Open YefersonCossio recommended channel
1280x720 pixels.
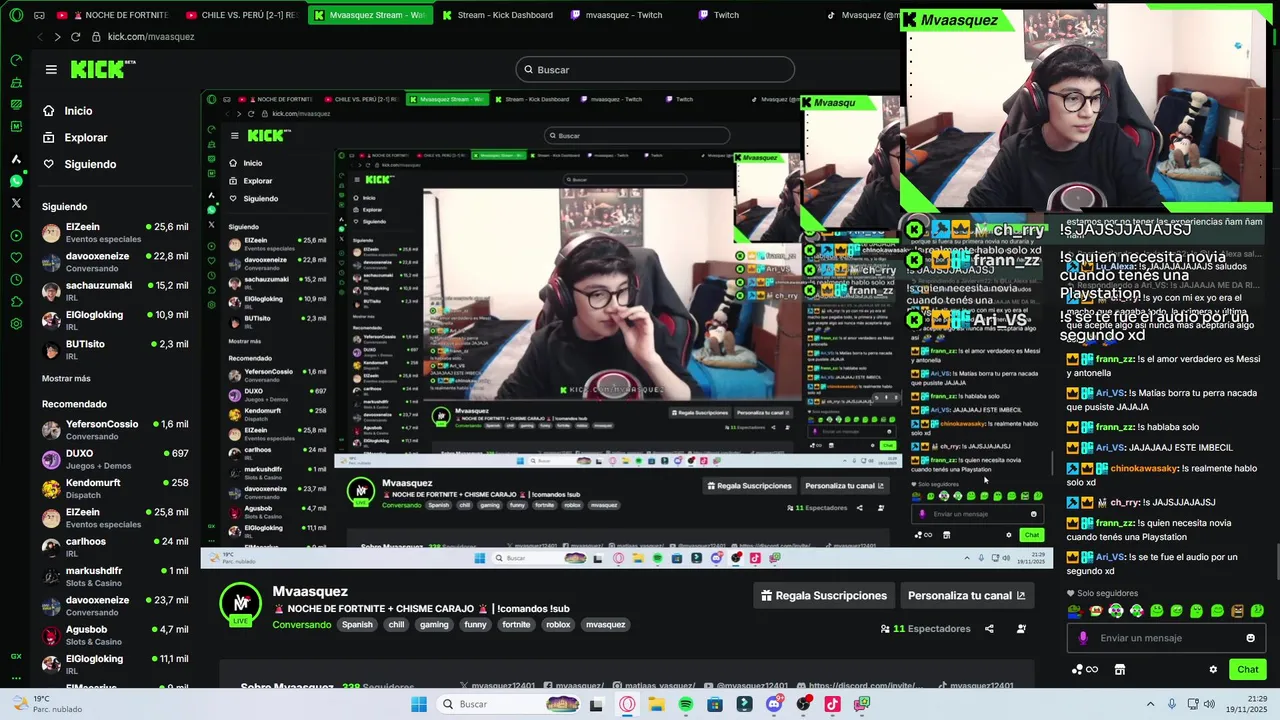pos(115,430)
